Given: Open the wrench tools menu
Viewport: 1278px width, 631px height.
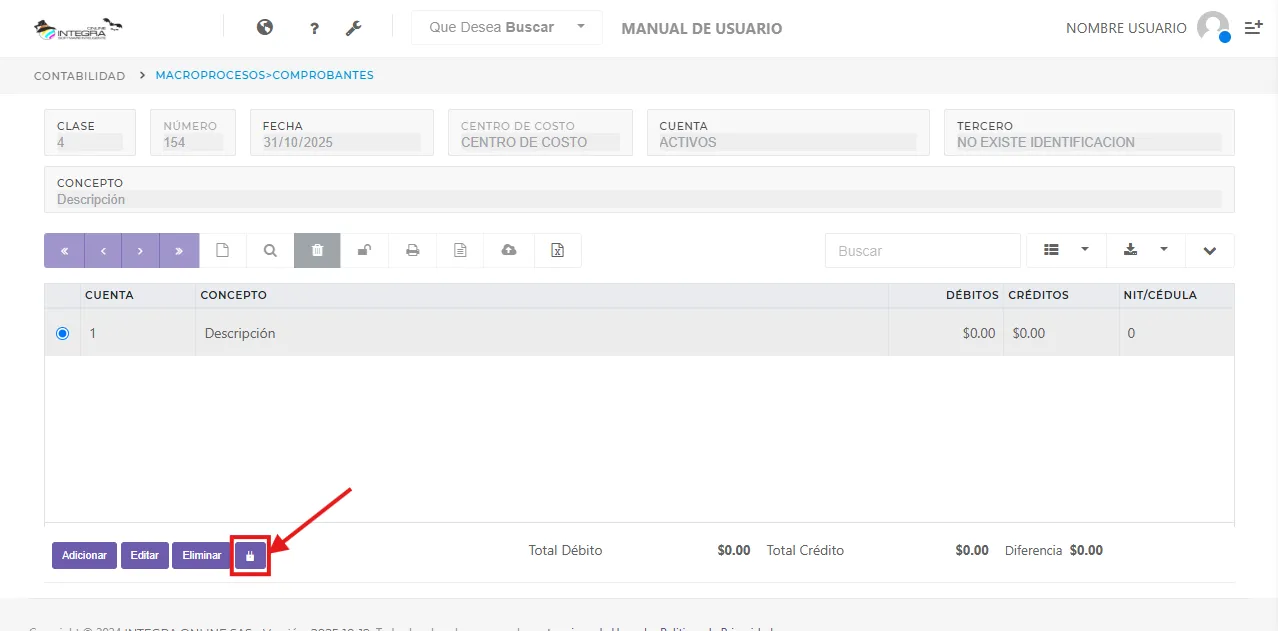Looking at the screenshot, I should pos(353,27).
